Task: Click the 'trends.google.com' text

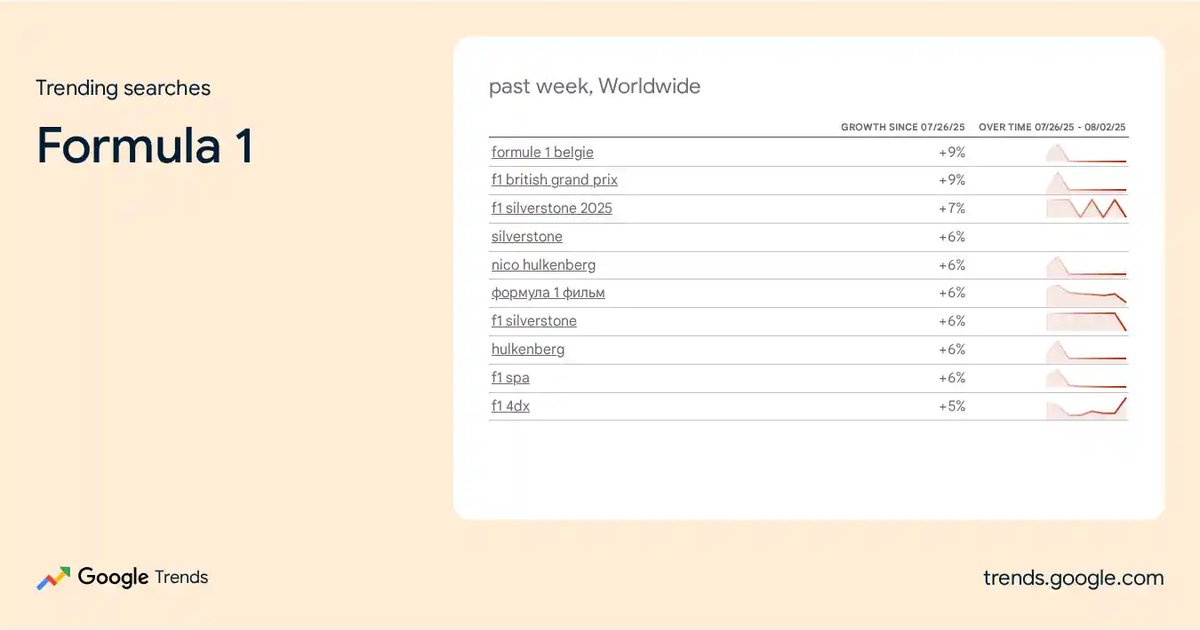Action: 1074,578
